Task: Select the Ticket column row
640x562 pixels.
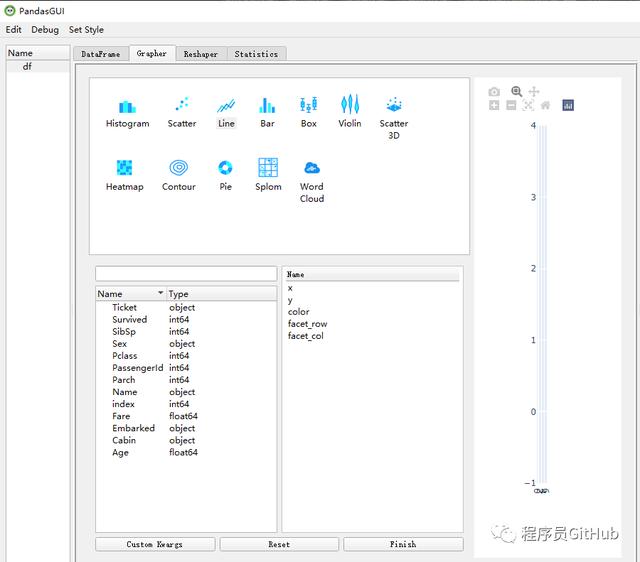Action: [186, 307]
